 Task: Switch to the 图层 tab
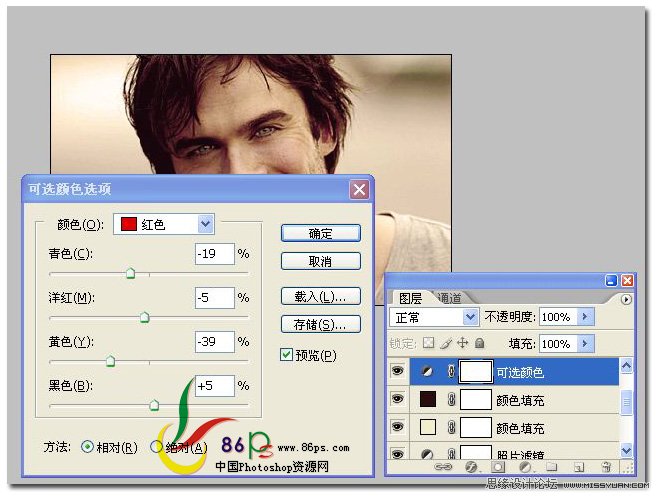[x=410, y=298]
